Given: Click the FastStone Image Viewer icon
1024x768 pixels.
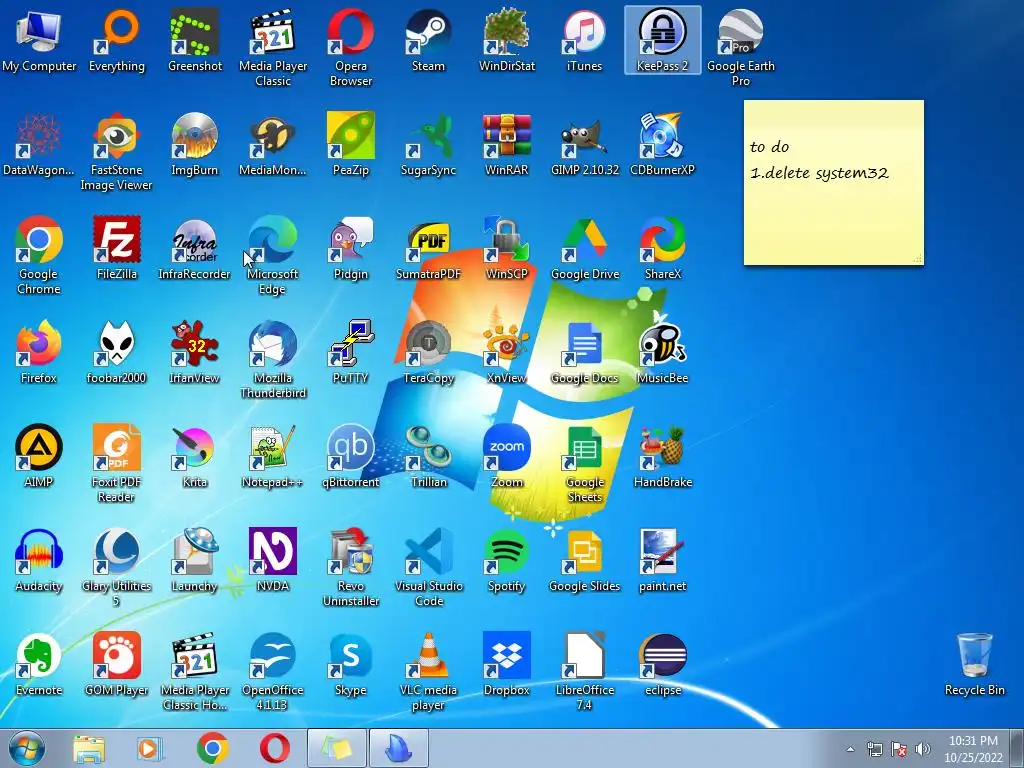Looking at the screenshot, I should [116, 152].
